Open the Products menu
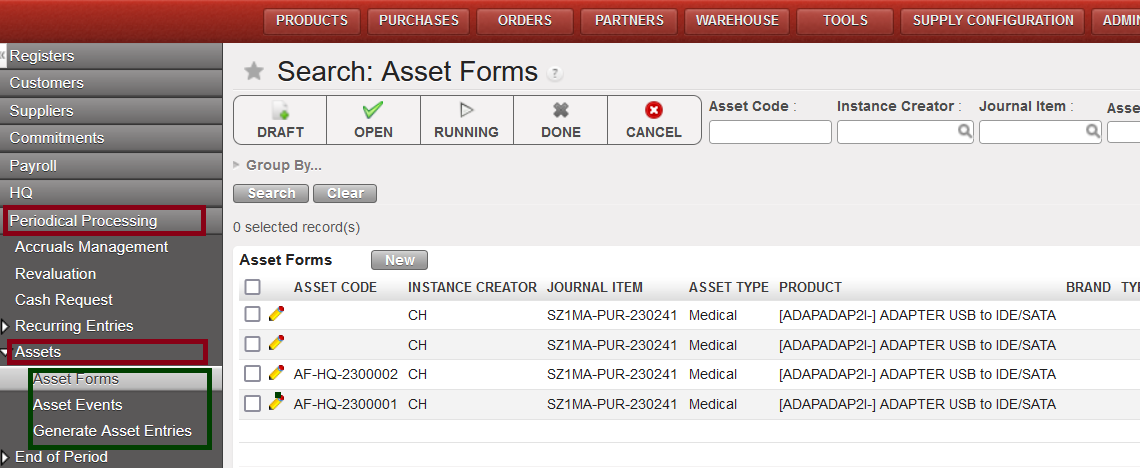The width and height of the screenshot is (1140, 468). point(312,20)
